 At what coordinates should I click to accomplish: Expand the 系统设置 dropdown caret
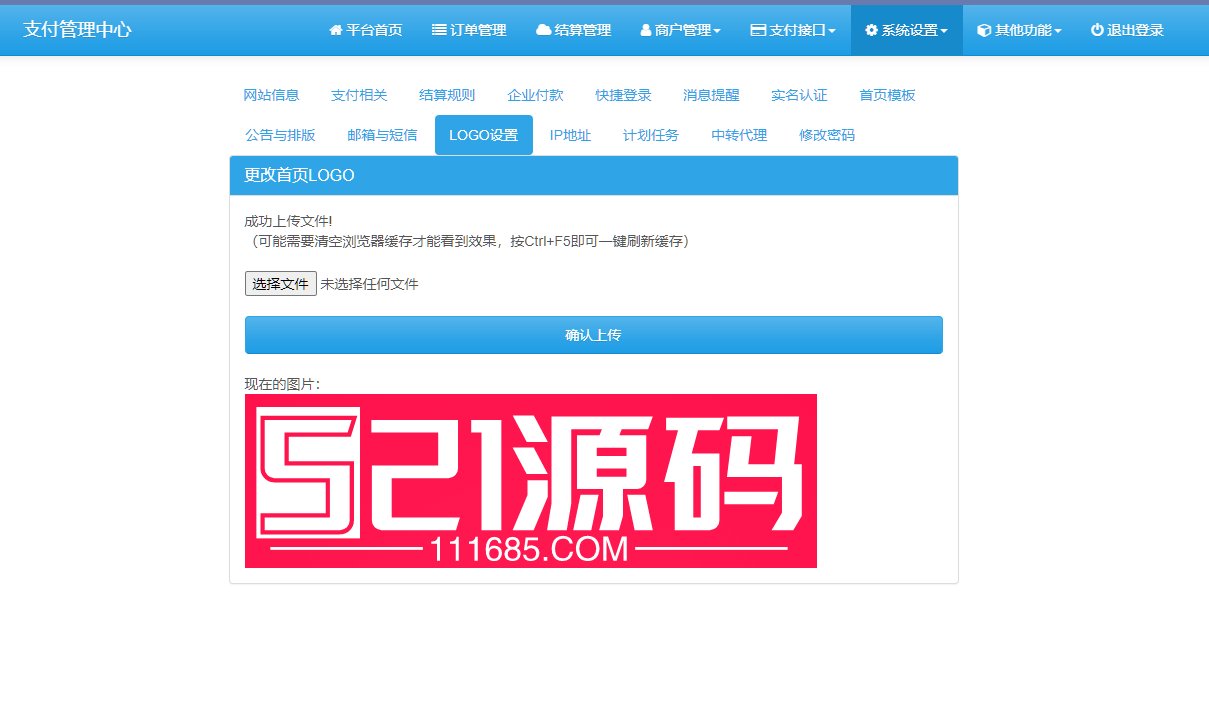[x=944, y=31]
